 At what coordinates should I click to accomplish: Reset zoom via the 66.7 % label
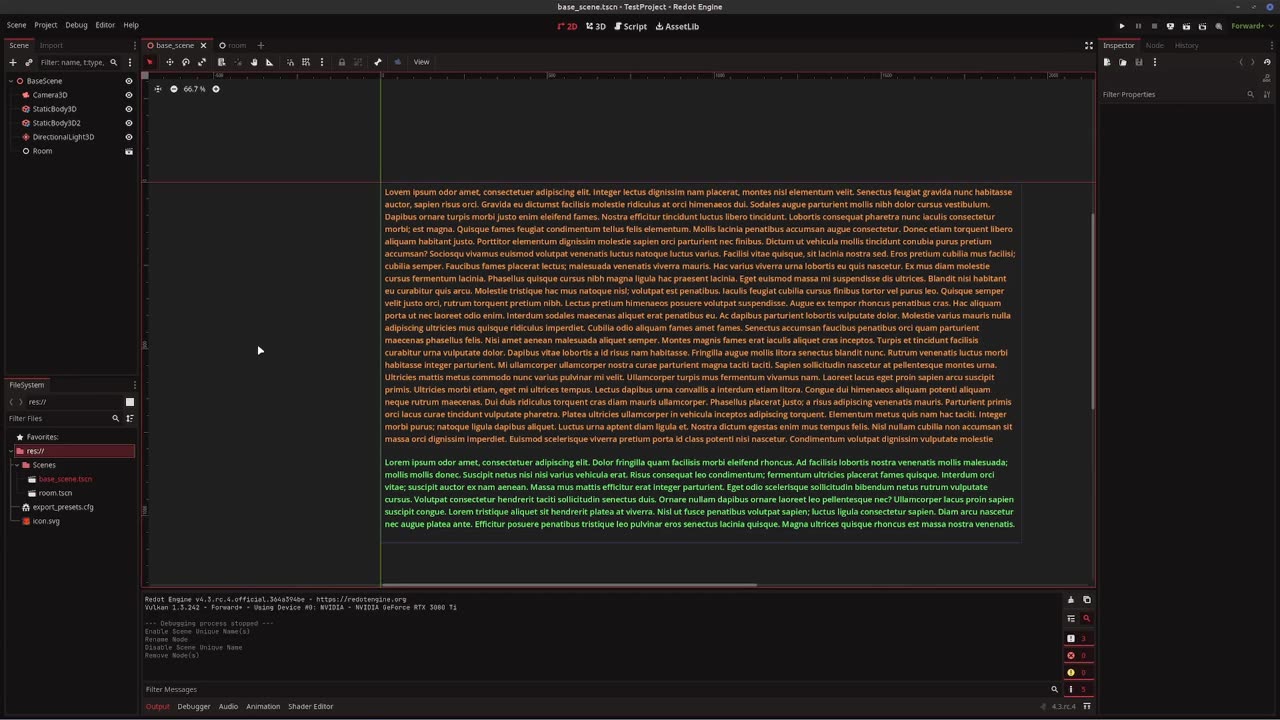(194, 89)
